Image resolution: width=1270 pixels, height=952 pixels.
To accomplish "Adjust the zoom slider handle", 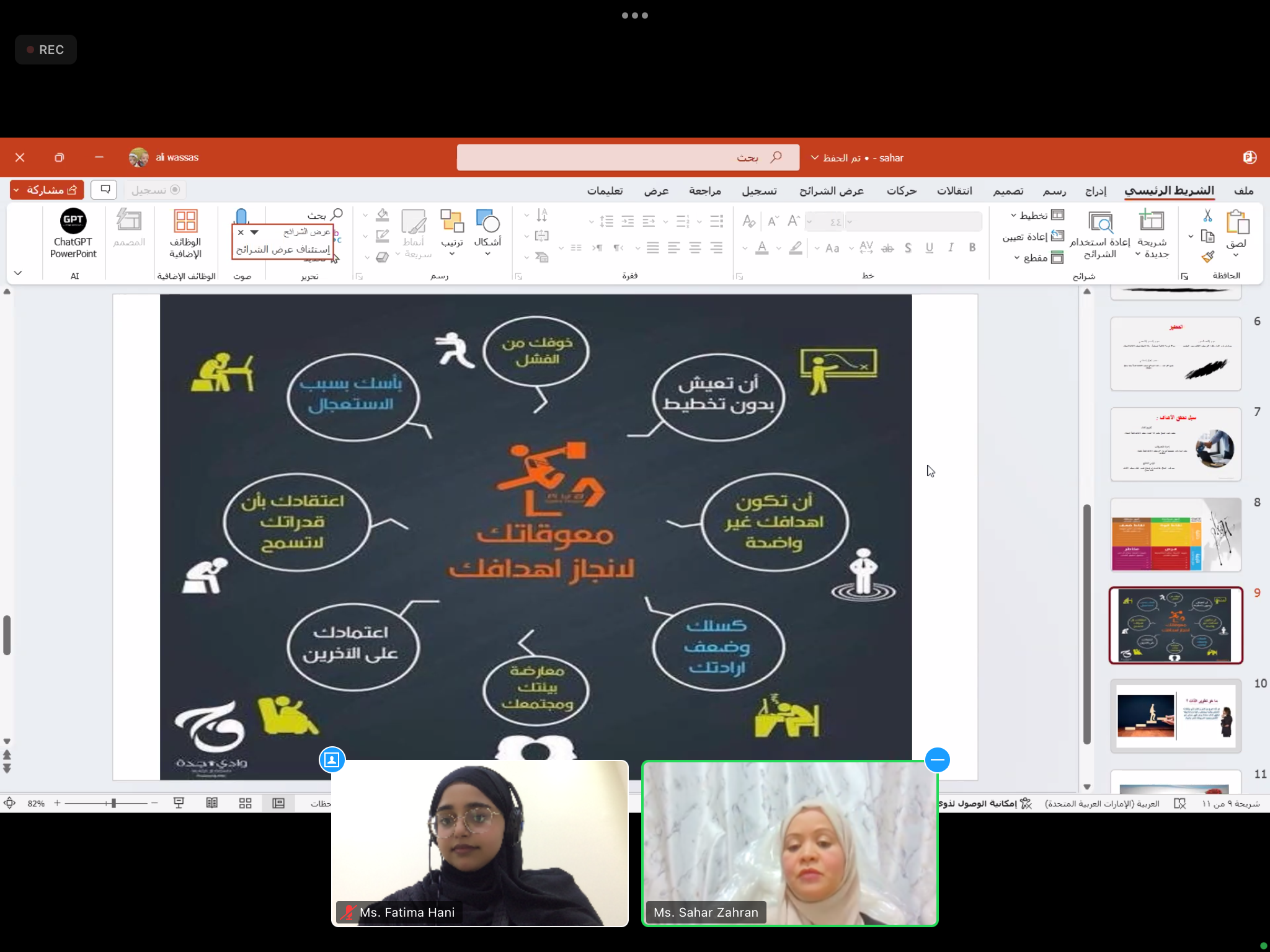I will pyautogui.click(x=113, y=803).
